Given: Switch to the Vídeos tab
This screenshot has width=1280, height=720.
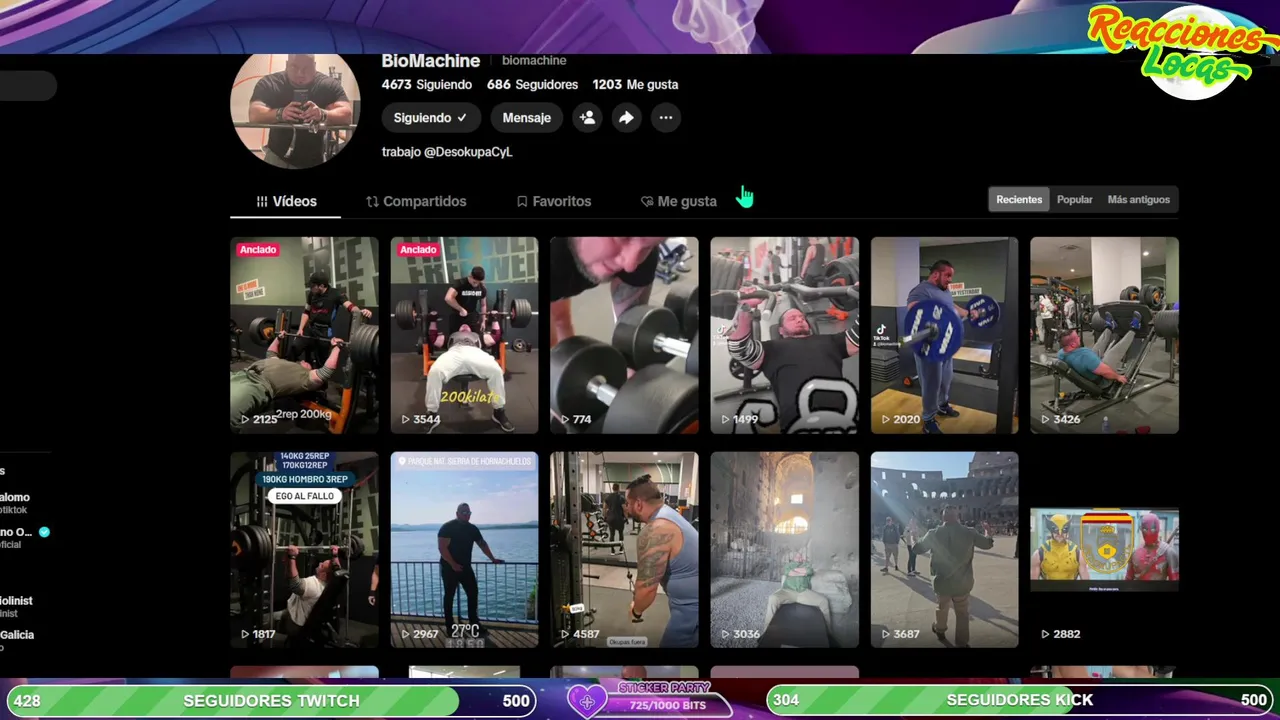Looking at the screenshot, I should 286,201.
